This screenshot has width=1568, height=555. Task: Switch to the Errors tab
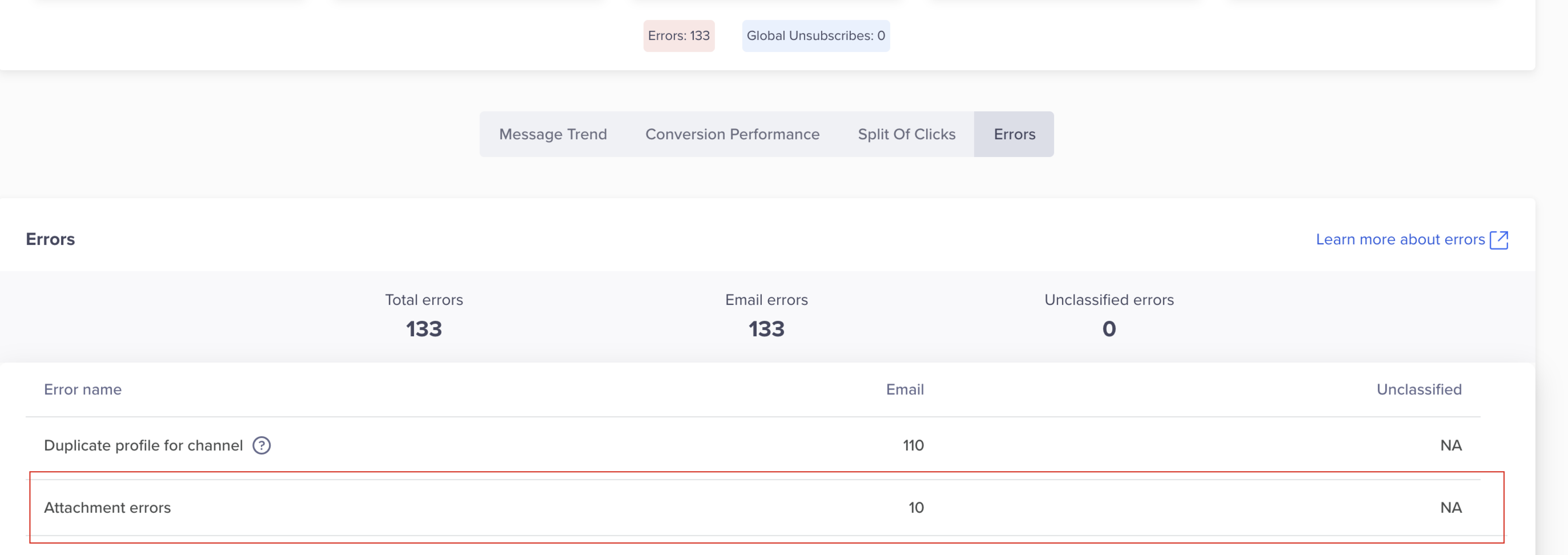[1014, 134]
